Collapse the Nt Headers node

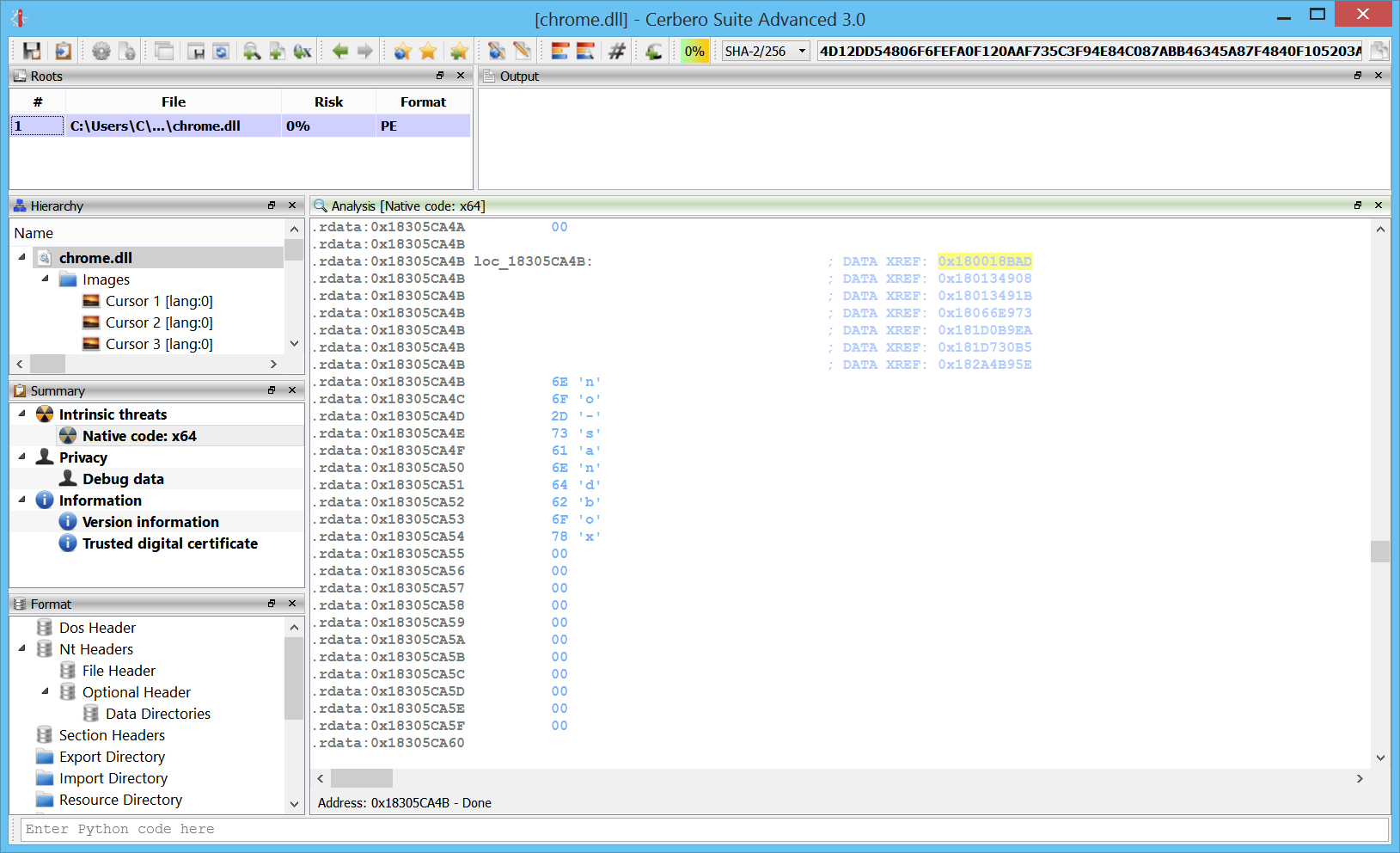[x=21, y=648]
